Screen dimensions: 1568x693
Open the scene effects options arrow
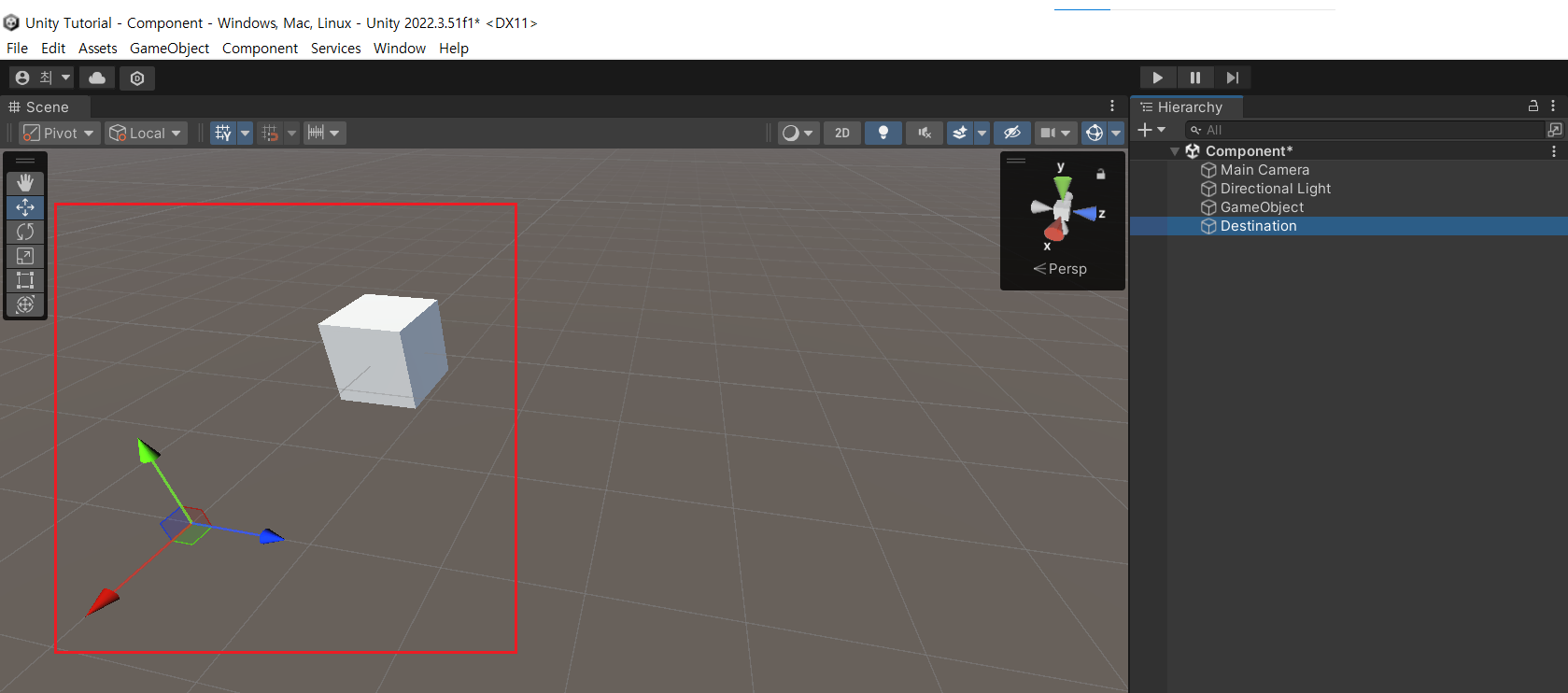[982, 133]
